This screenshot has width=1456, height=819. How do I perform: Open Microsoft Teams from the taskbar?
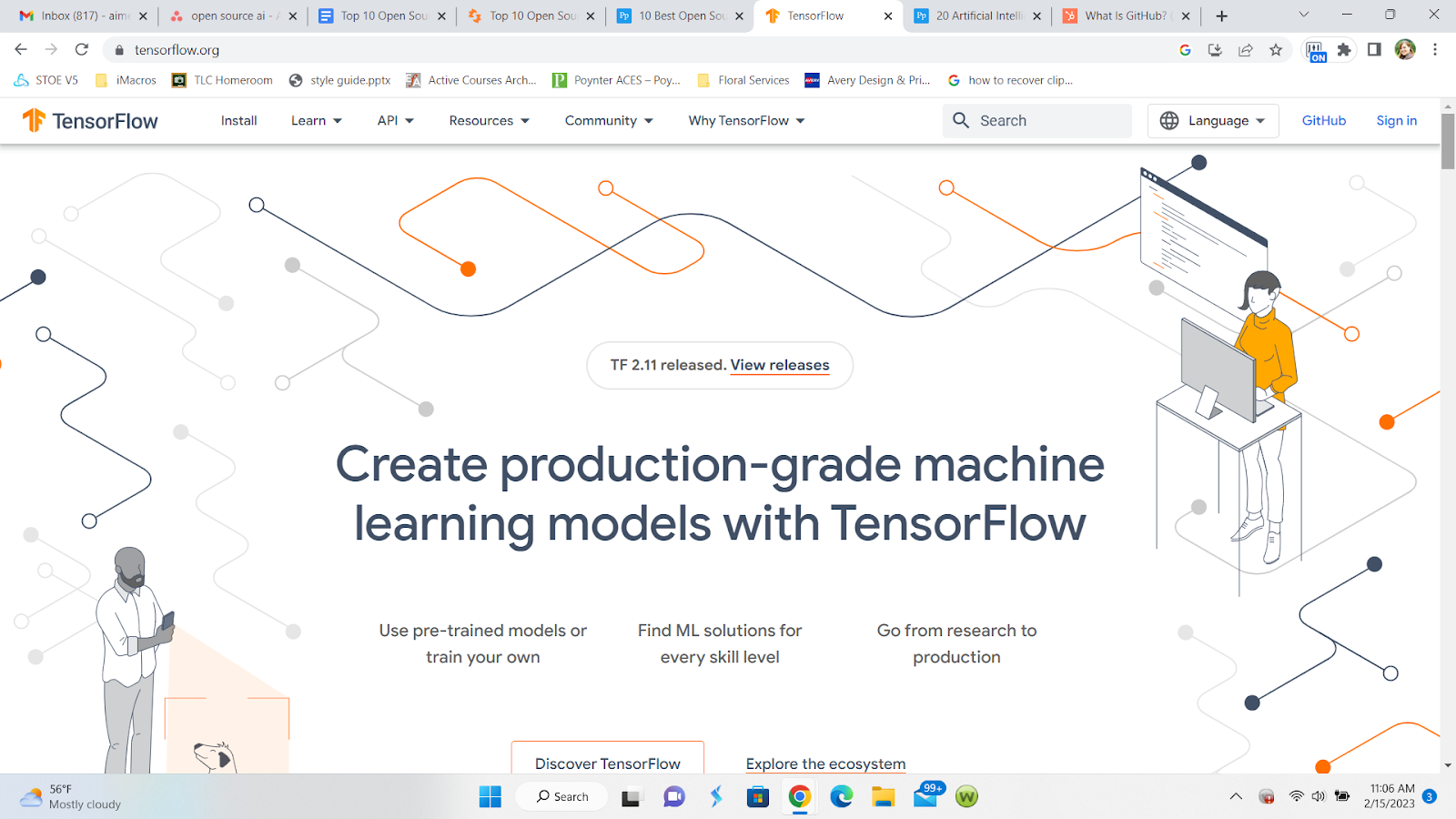tap(673, 796)
